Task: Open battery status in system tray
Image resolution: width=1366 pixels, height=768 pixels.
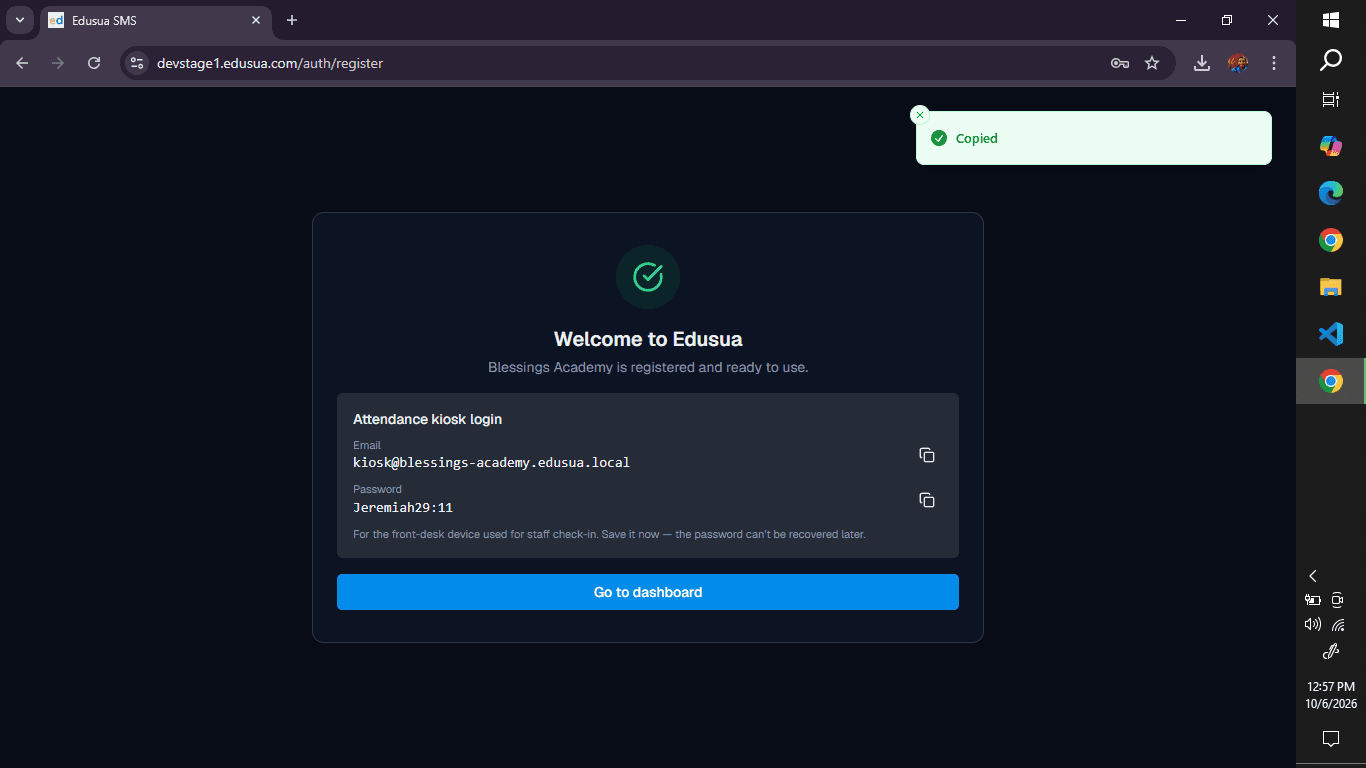Action: pos(1313,600)
